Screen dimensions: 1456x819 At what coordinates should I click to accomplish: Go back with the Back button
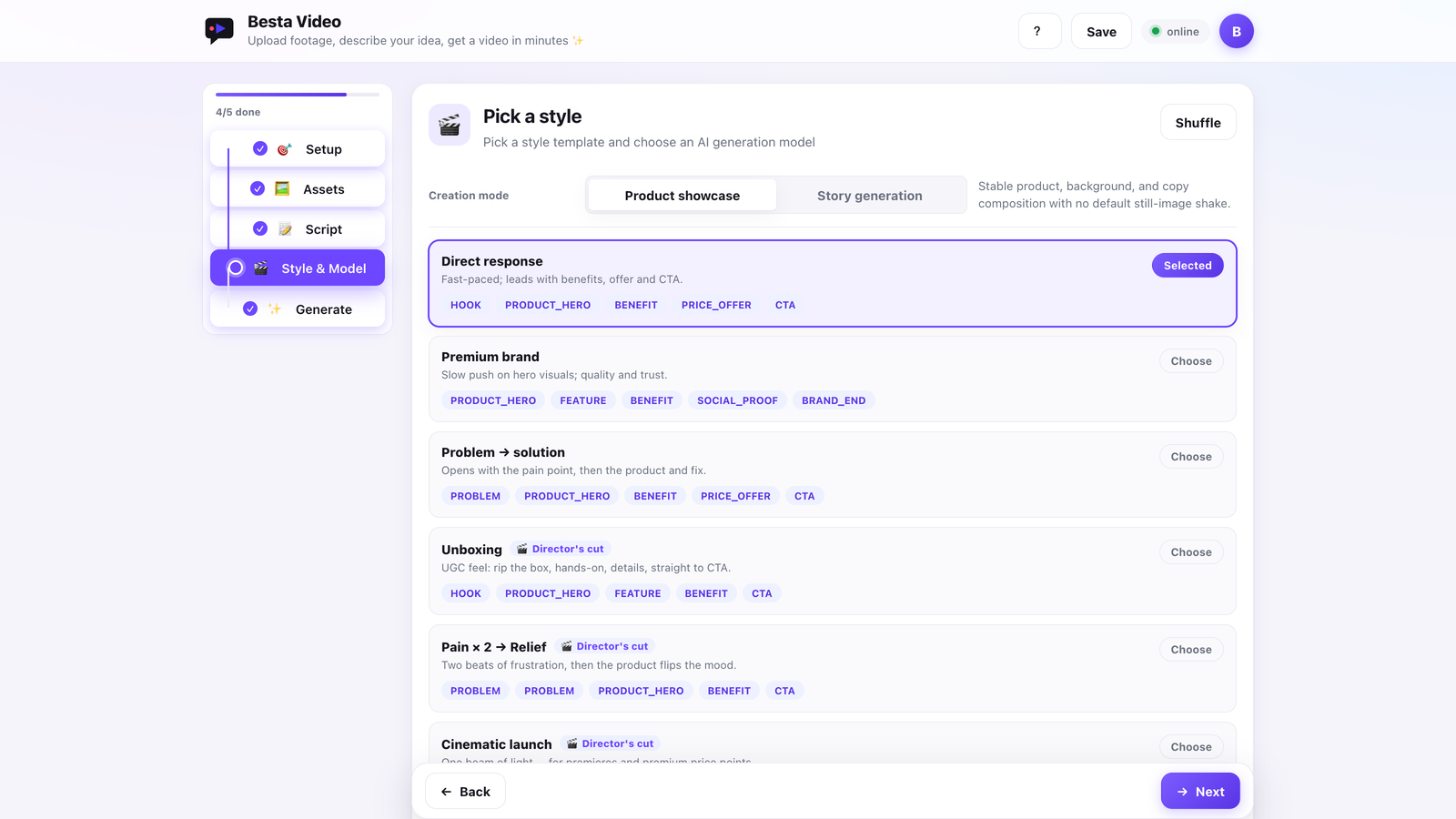coord(466,792)
